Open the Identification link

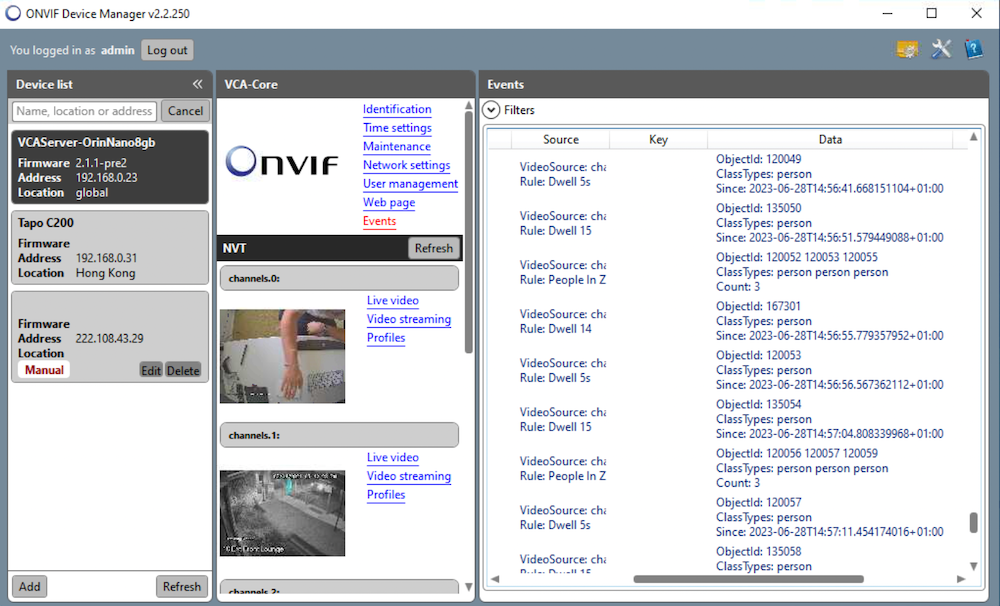point(397,109)
